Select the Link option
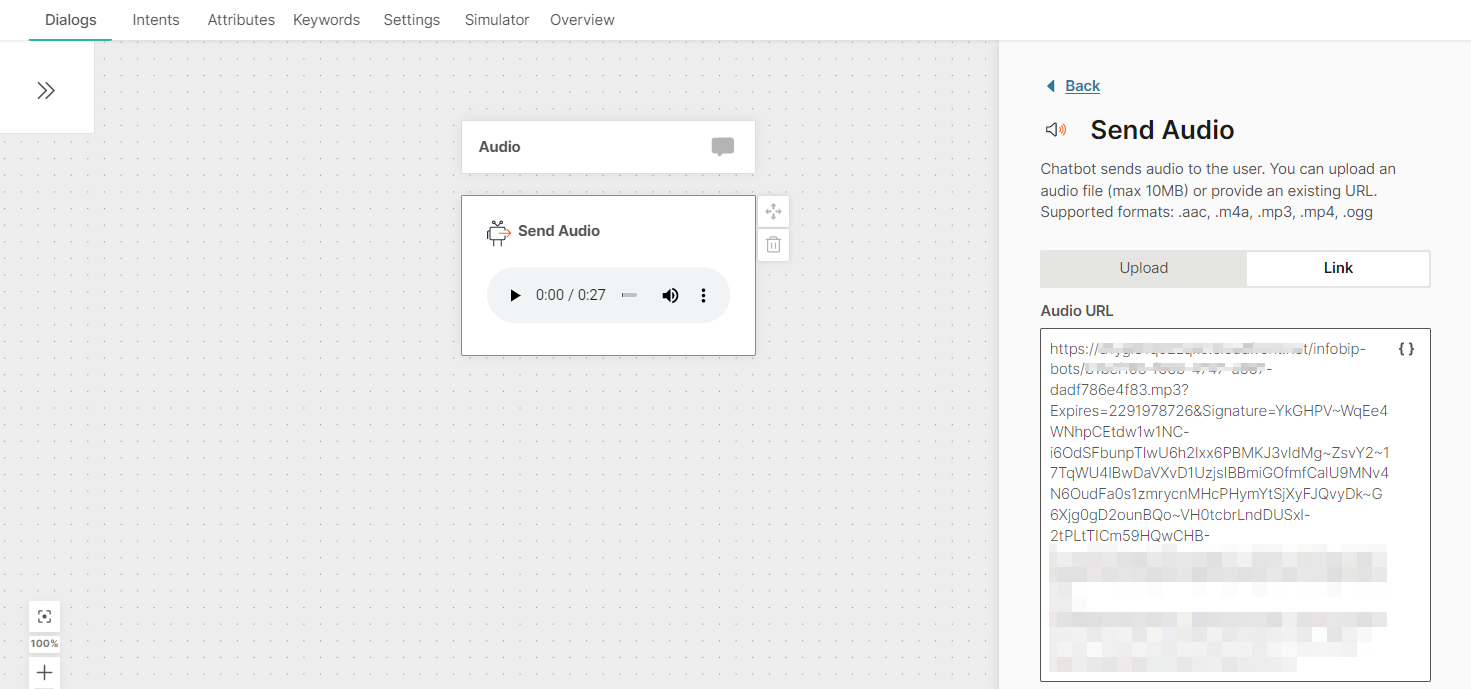1471x689 pixels. coord(1337,268)
